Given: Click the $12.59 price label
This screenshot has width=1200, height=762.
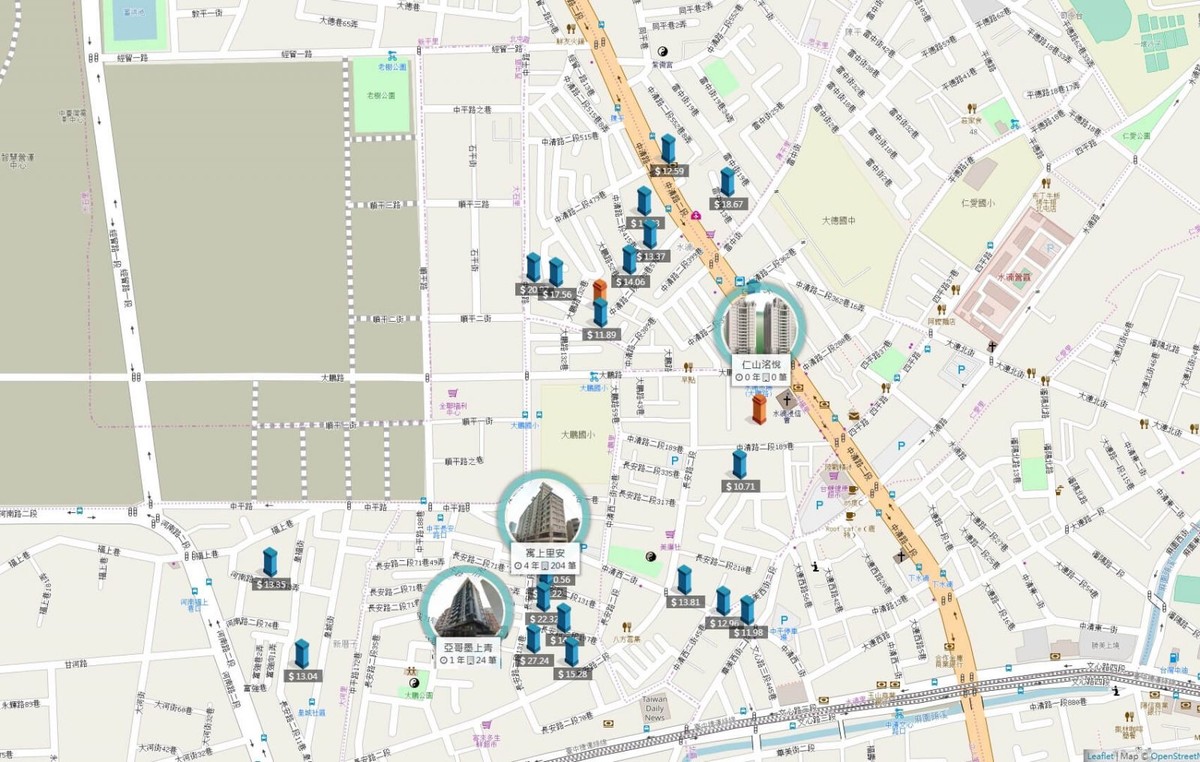Looking at the screenshot, I should pos(668,171).
